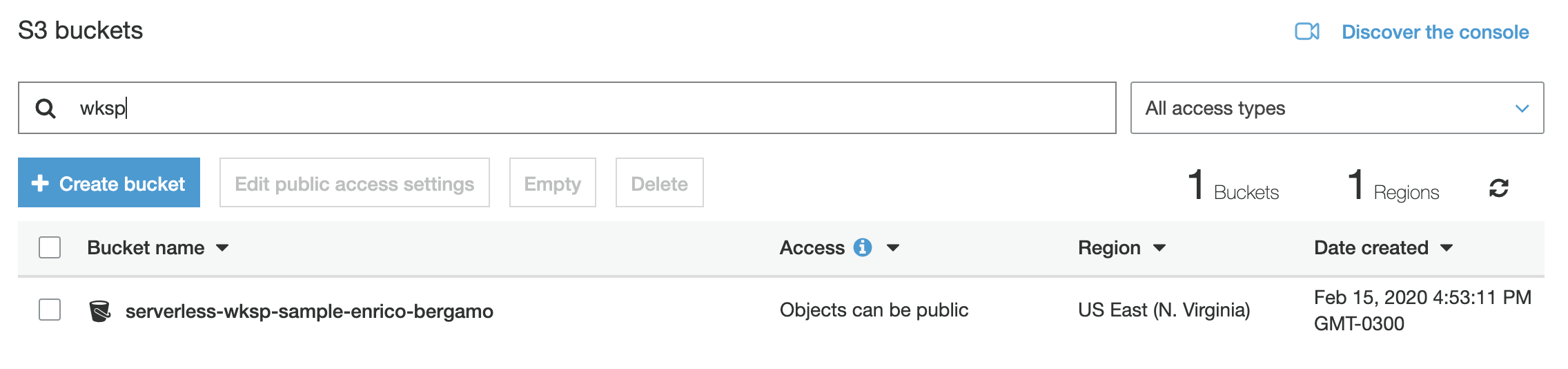This screenshot has width=1568, height=369.
Task: Click the Region column sort arrow
Action: 1159,248
